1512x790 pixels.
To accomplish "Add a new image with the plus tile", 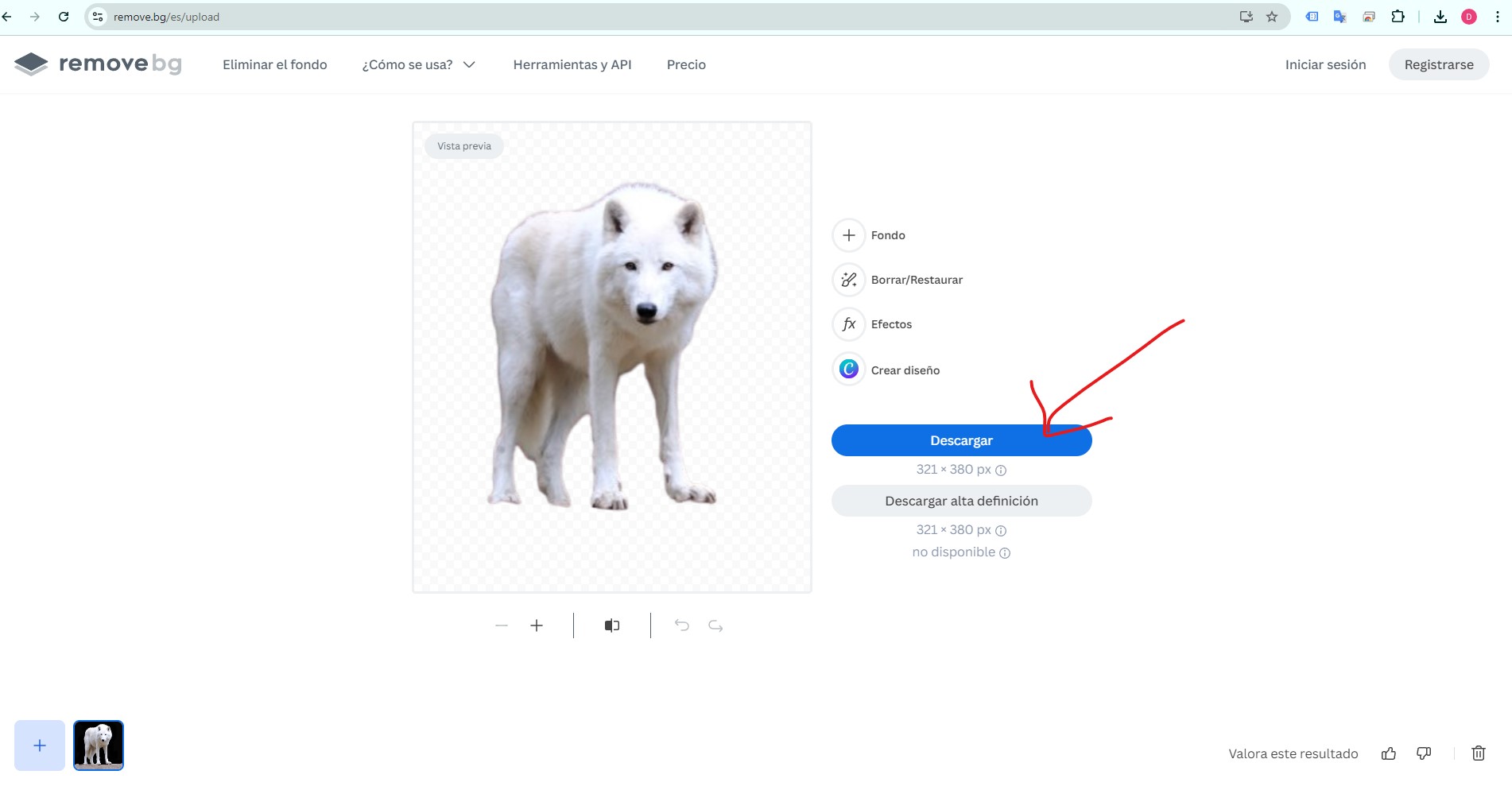I will click(40, 745).
